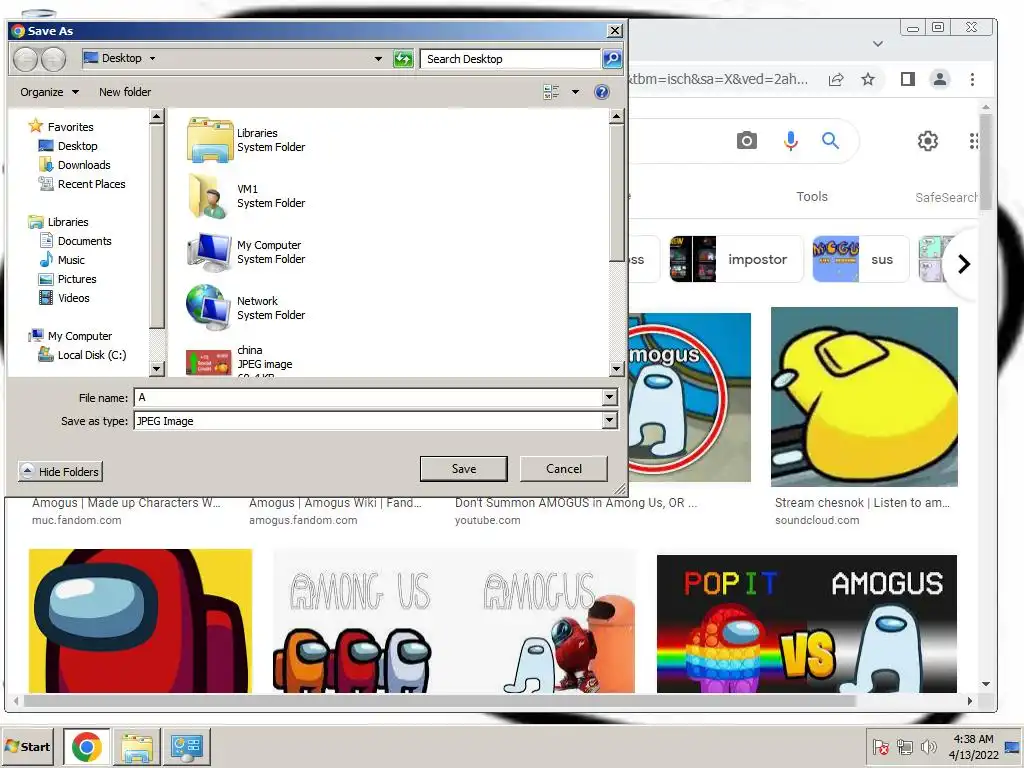Click file list scrollbar down arrow
The height and width of the screenshot is (768, 1024).
click(x=616, y=369)
